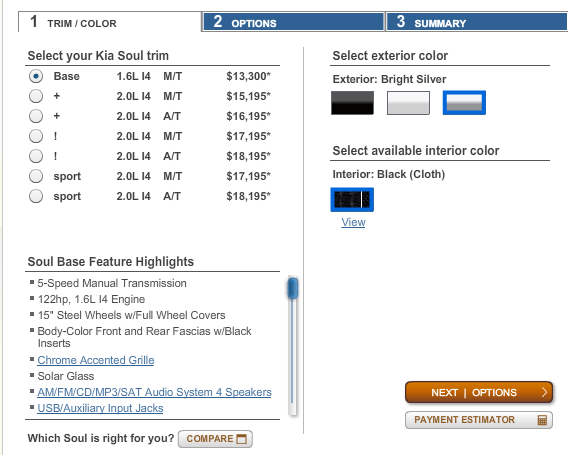Choose the black exterior color swatch
568x455 pixels.
click(352, 103)
